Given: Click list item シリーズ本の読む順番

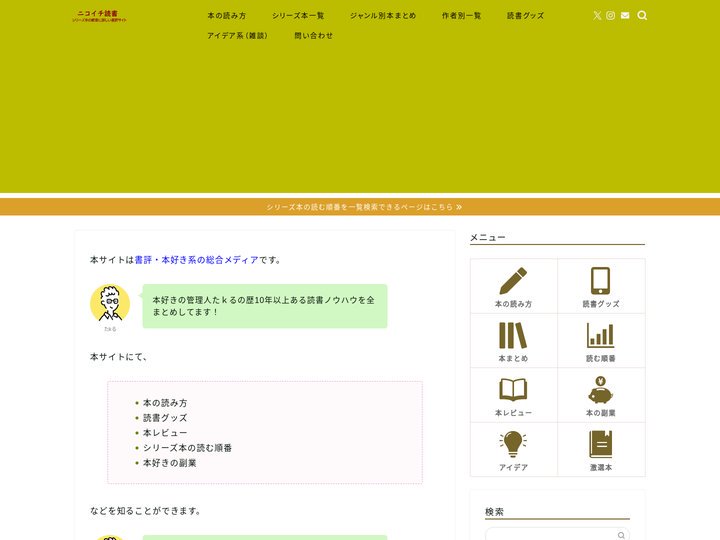Looking at the screenshot, I should 187,448.
